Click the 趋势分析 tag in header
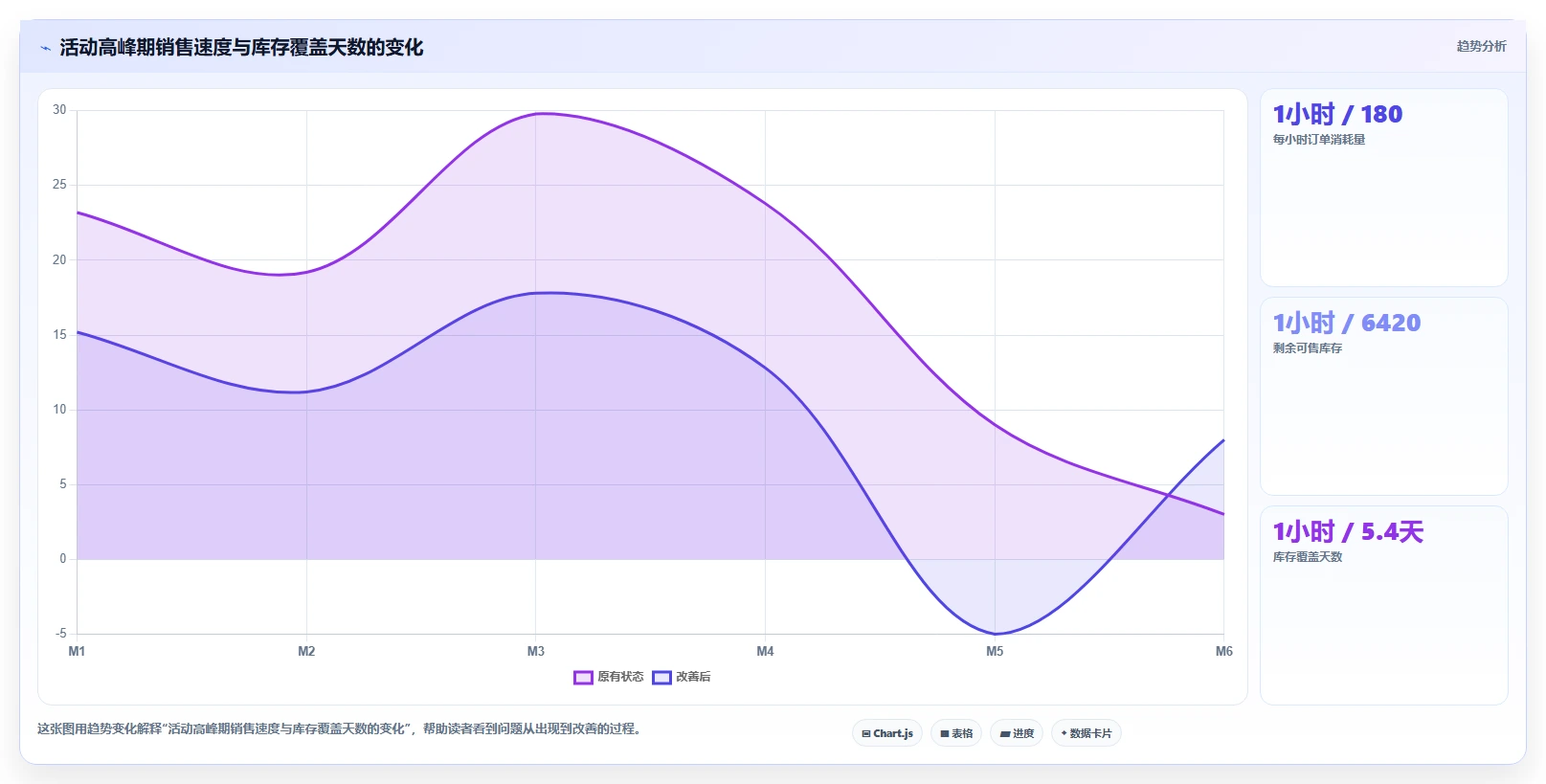Screen dimensions: 1546x784 [x=1481, y=46]
